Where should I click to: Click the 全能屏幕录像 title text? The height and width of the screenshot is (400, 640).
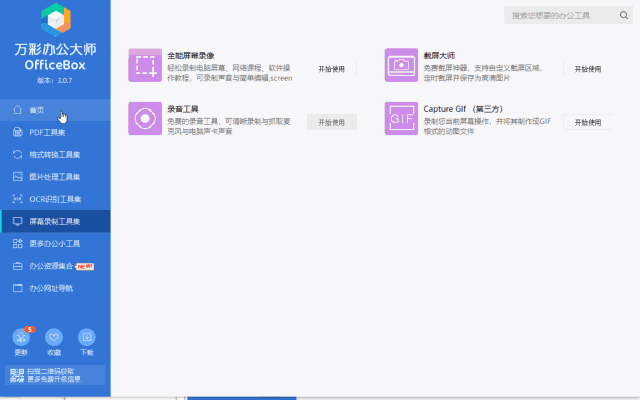coord(191,56)
